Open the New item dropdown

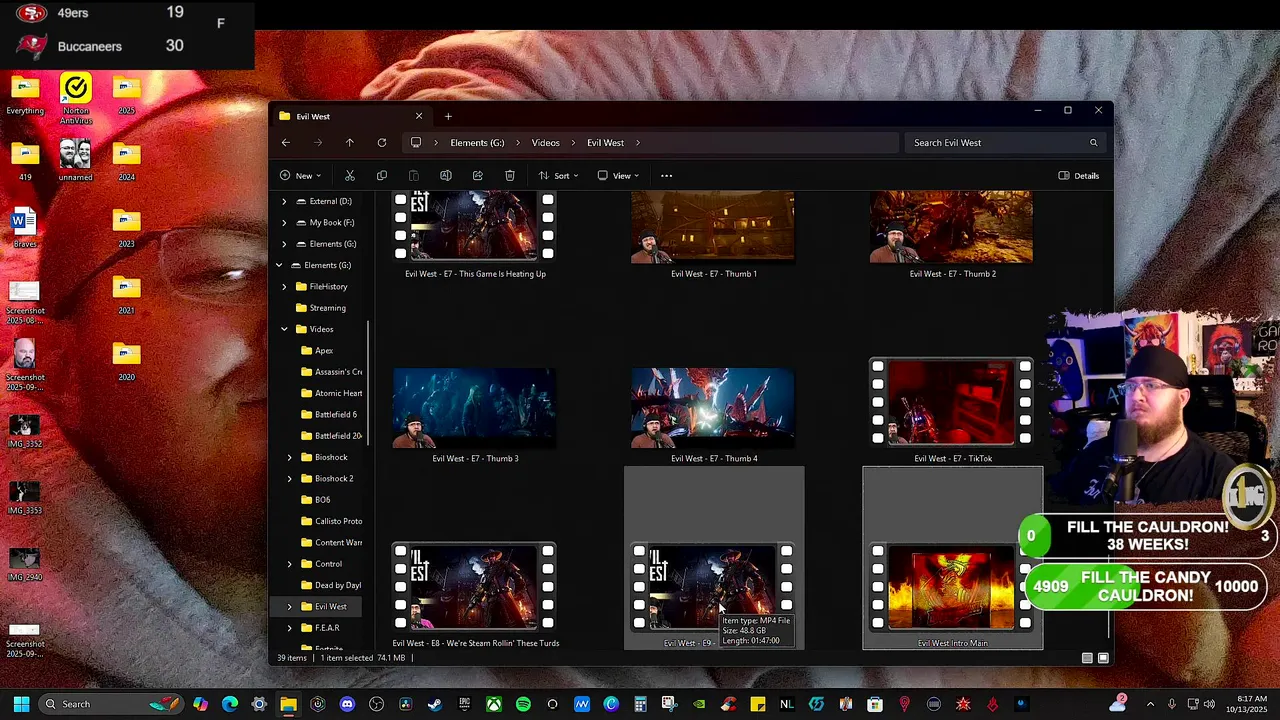coord(301,176)
